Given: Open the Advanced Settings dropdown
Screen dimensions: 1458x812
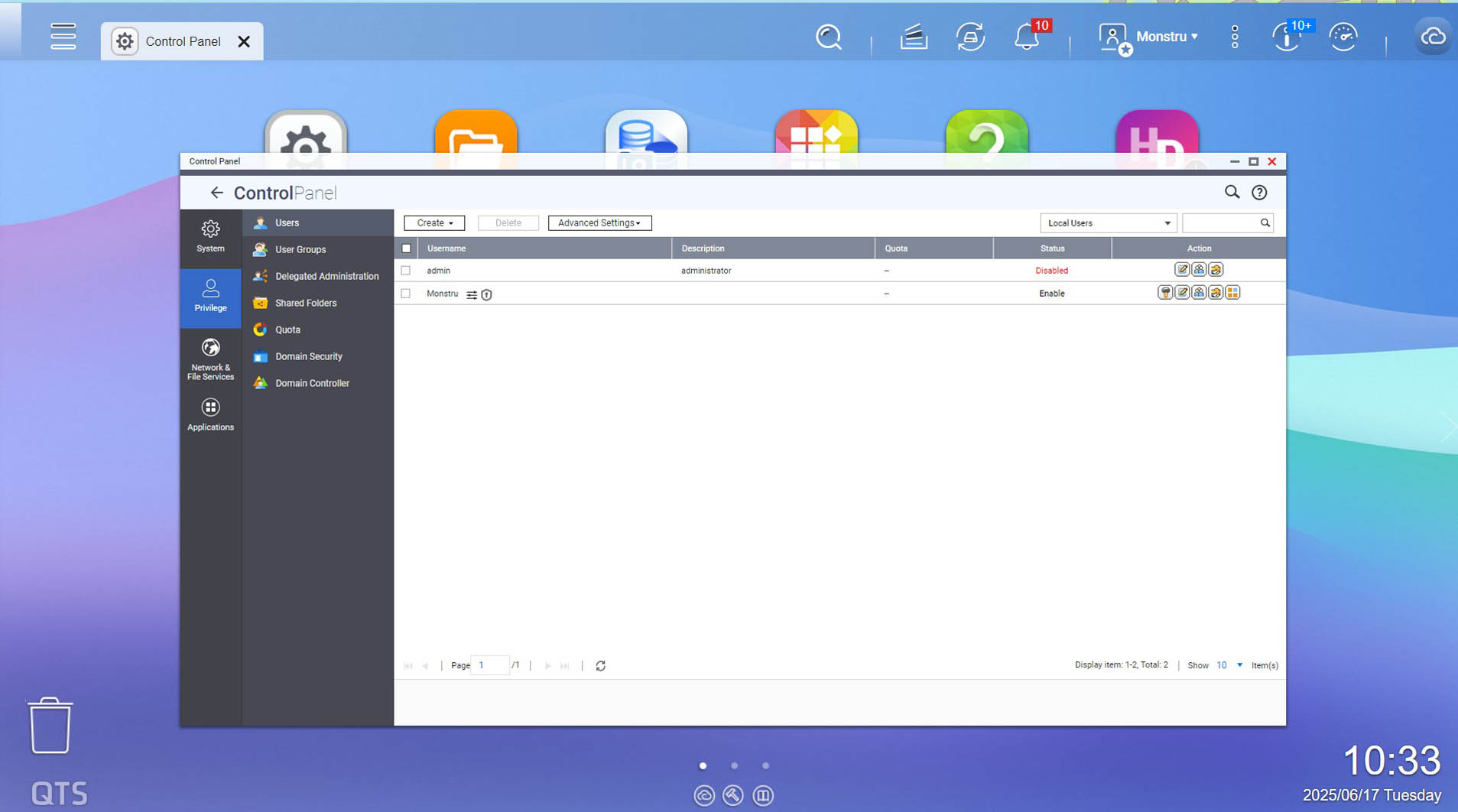Looking at the screenshot, I should [599, 223].
